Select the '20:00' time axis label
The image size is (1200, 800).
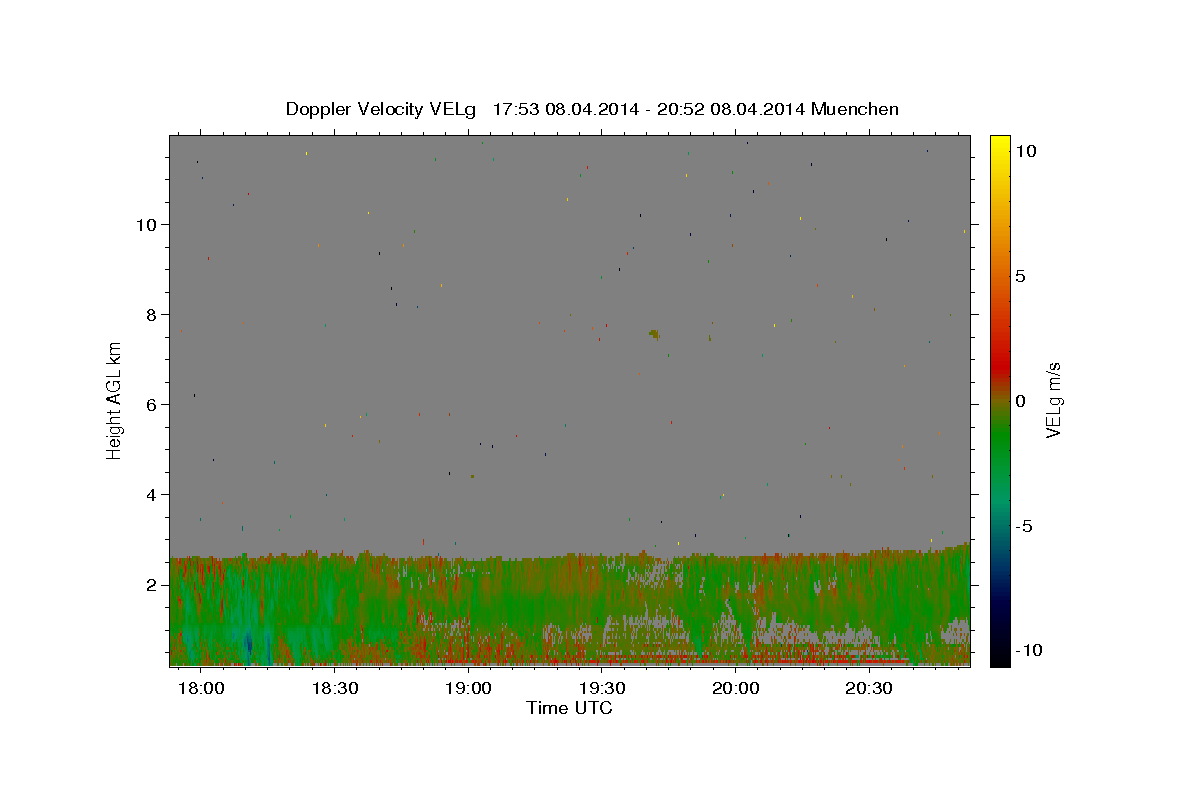tap(737, 688)
